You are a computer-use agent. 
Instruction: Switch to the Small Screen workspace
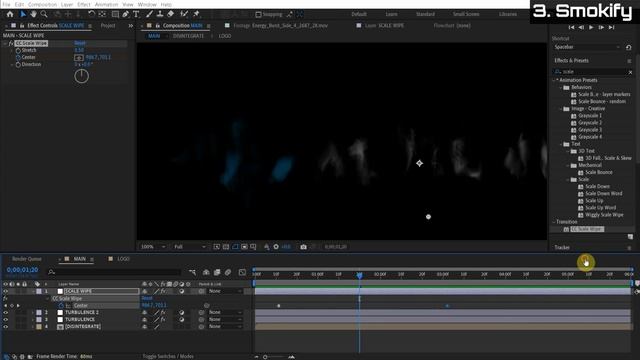466,14
